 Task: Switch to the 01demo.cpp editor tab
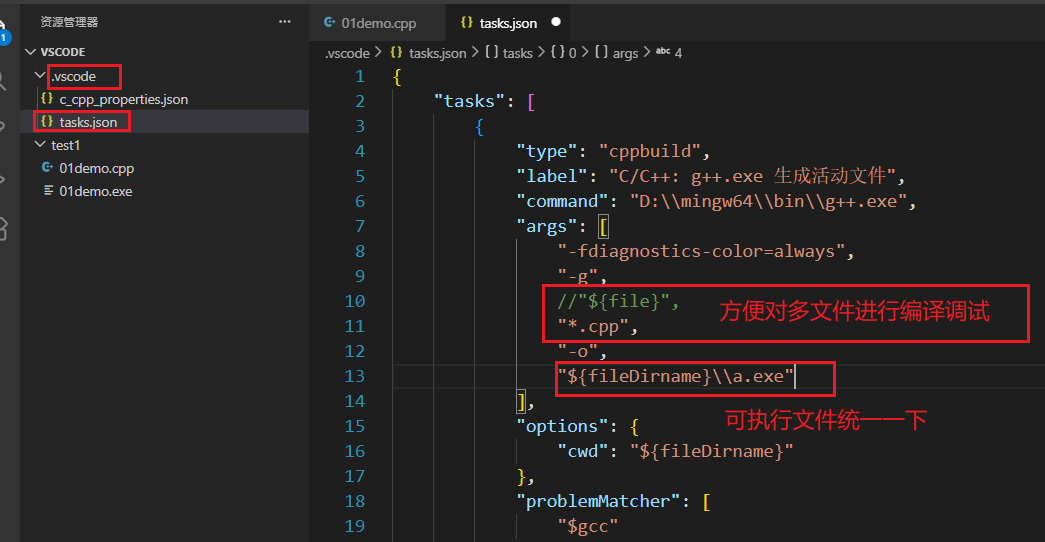coord(379,23)
